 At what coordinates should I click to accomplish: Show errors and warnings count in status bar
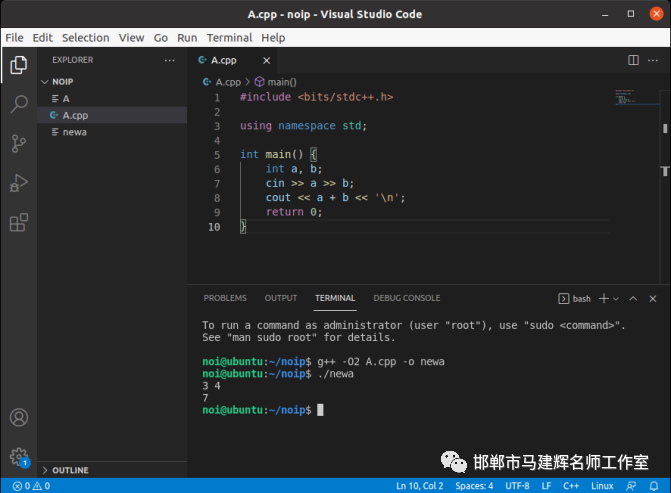[31, 486]
